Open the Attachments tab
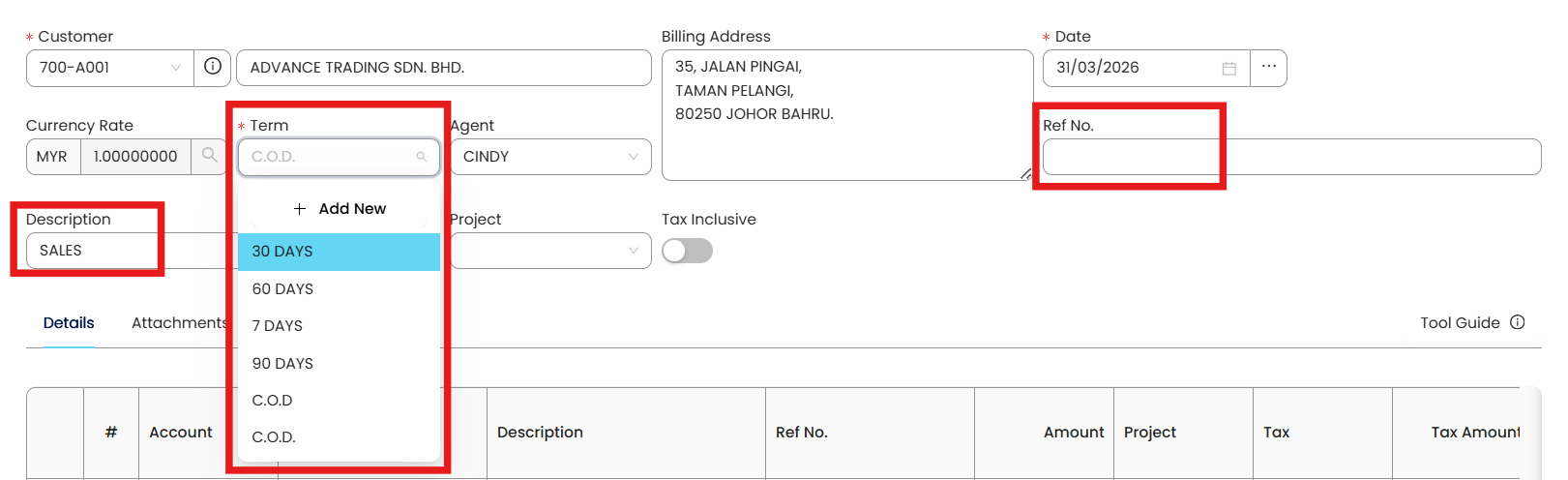 [180, 323]
